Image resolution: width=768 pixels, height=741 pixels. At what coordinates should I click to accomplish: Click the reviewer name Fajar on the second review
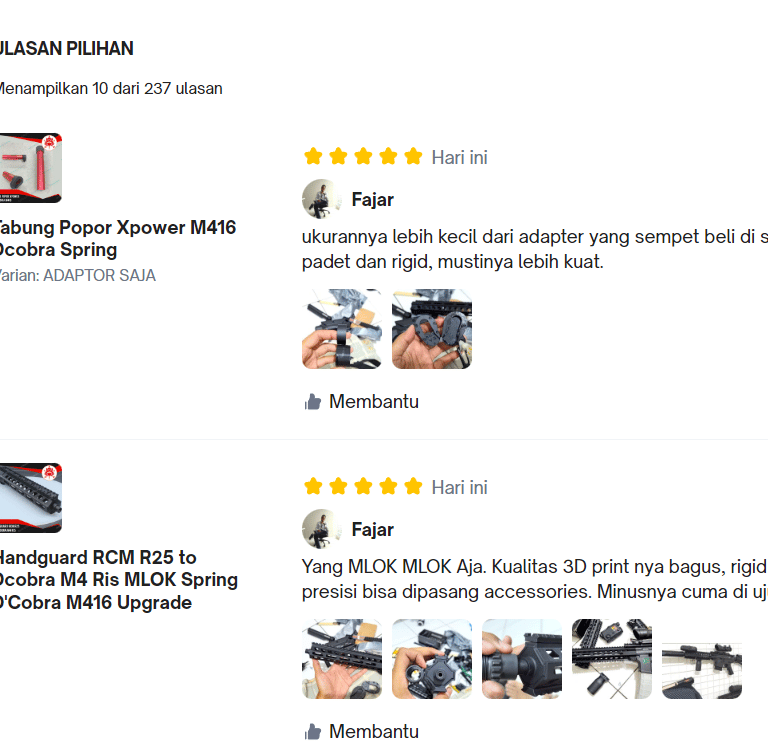tap(373, 530)
